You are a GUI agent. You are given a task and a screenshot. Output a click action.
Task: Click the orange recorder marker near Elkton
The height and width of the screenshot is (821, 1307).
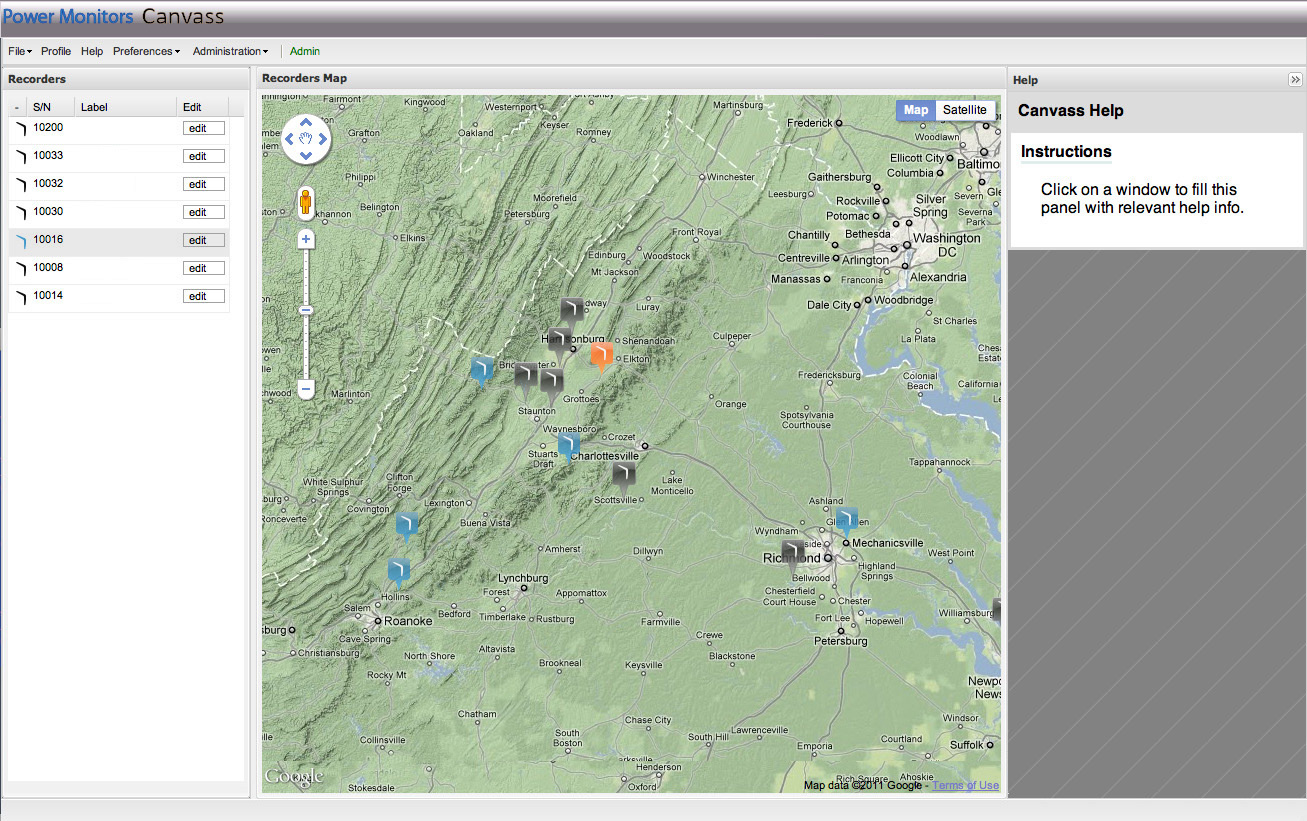pos(601,356)
